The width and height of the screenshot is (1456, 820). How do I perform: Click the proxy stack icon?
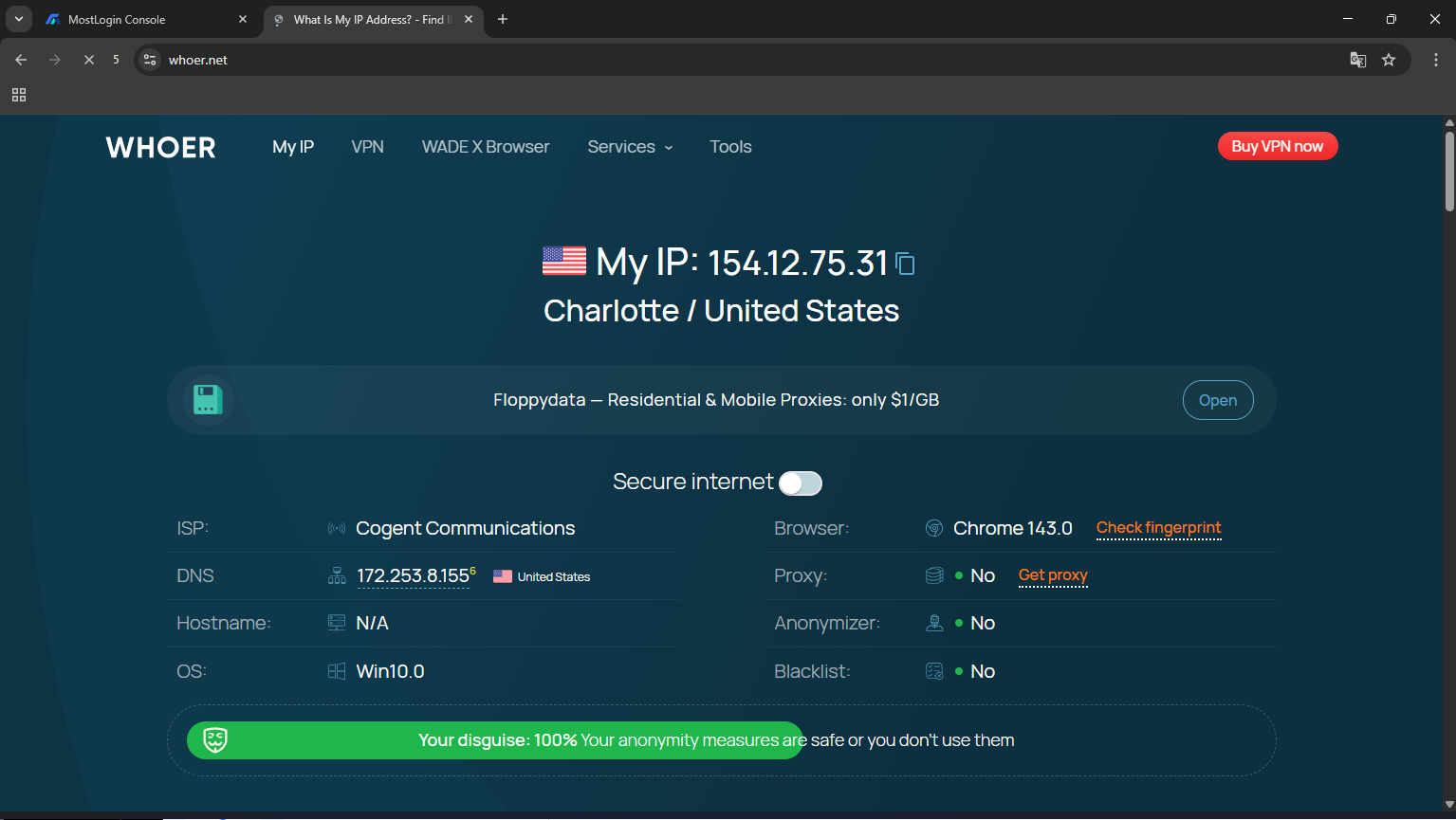click(934, 574)
